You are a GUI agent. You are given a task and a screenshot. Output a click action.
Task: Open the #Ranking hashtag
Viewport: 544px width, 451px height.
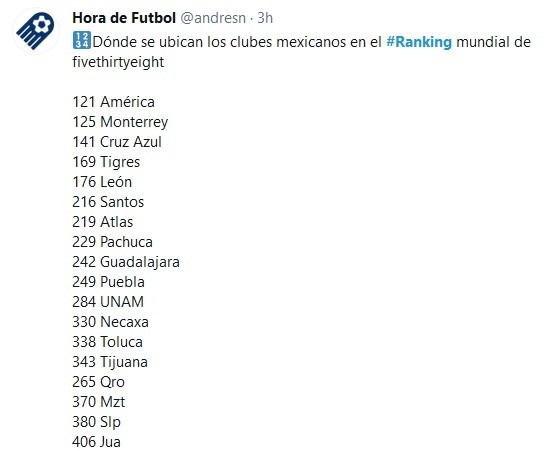point(419,42)
